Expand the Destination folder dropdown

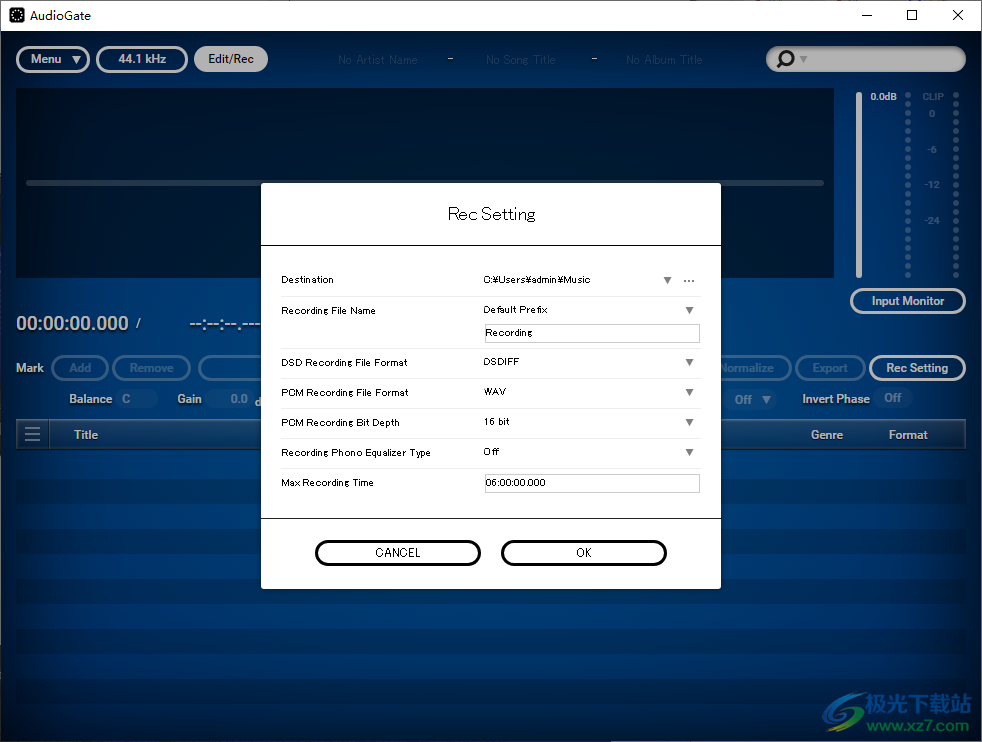pyautogui.click(x=667, y=281)
